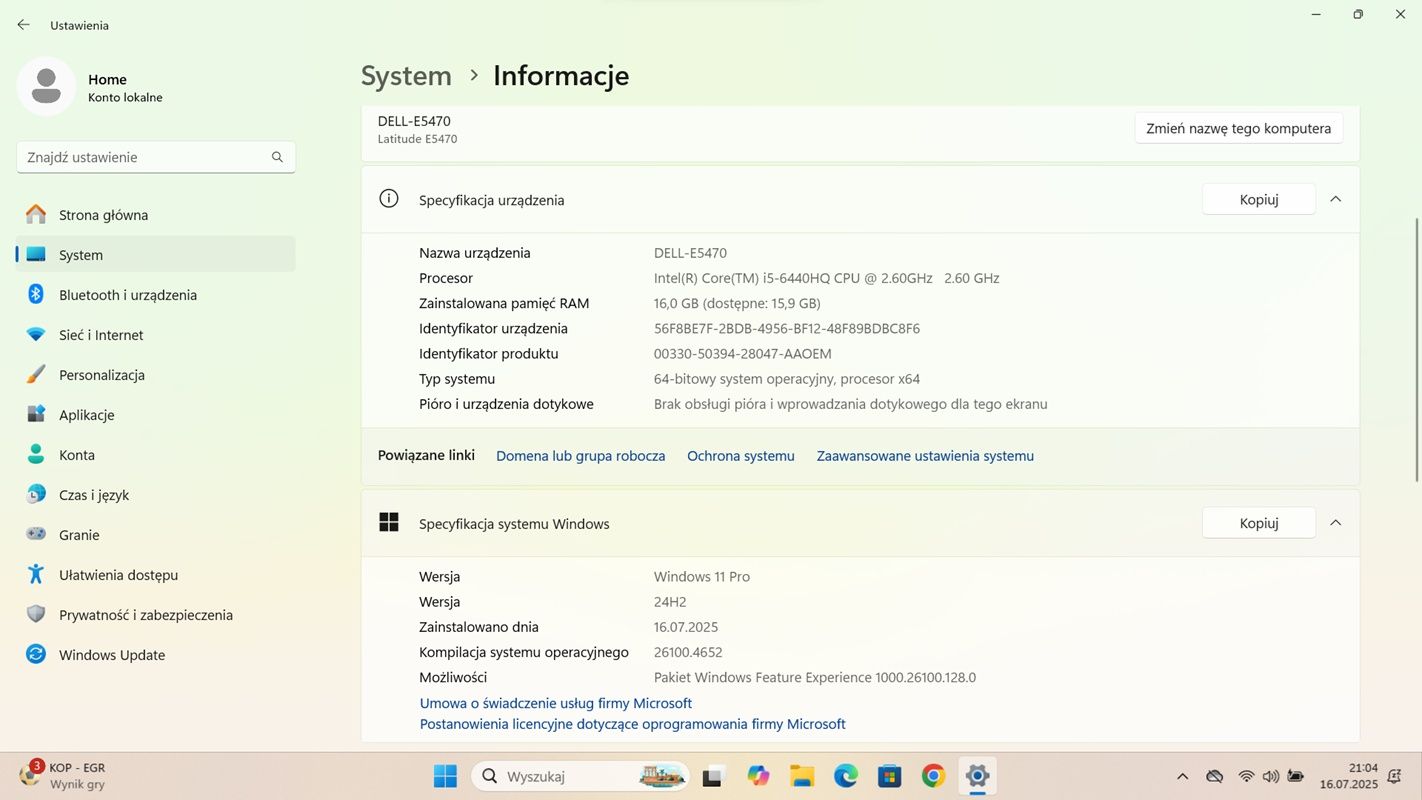Click the Settings gear on the taskbar

click(x=977, y=776)
